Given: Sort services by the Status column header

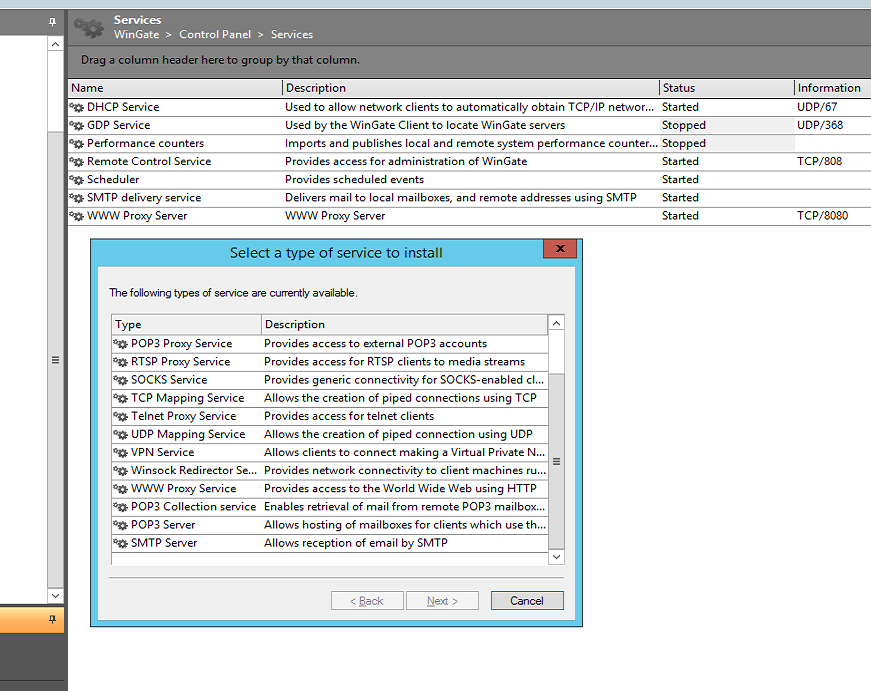Looking at the screenshot, I should click(x=727, y=88).
